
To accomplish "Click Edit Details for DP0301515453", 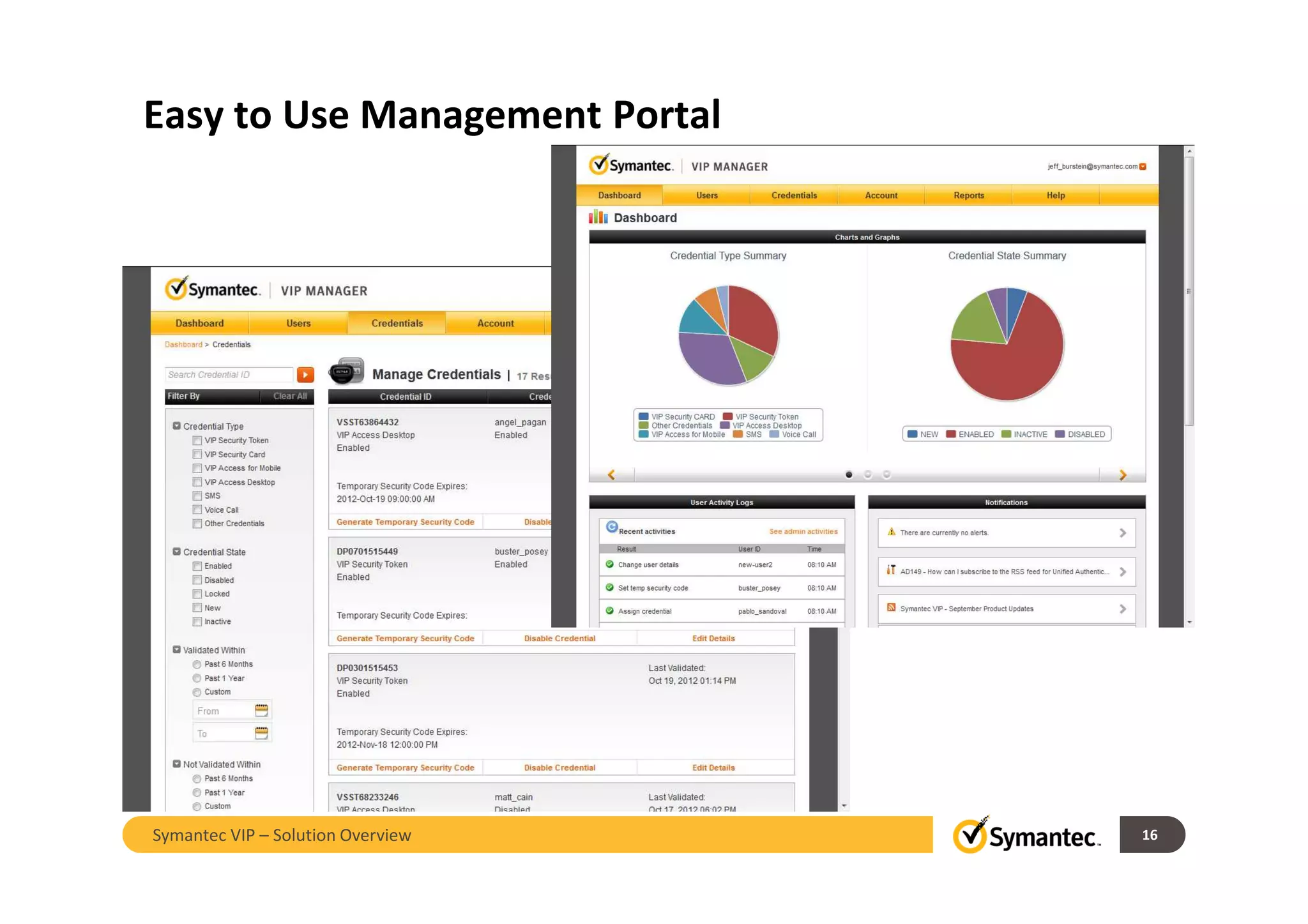I will coord(713,768).
